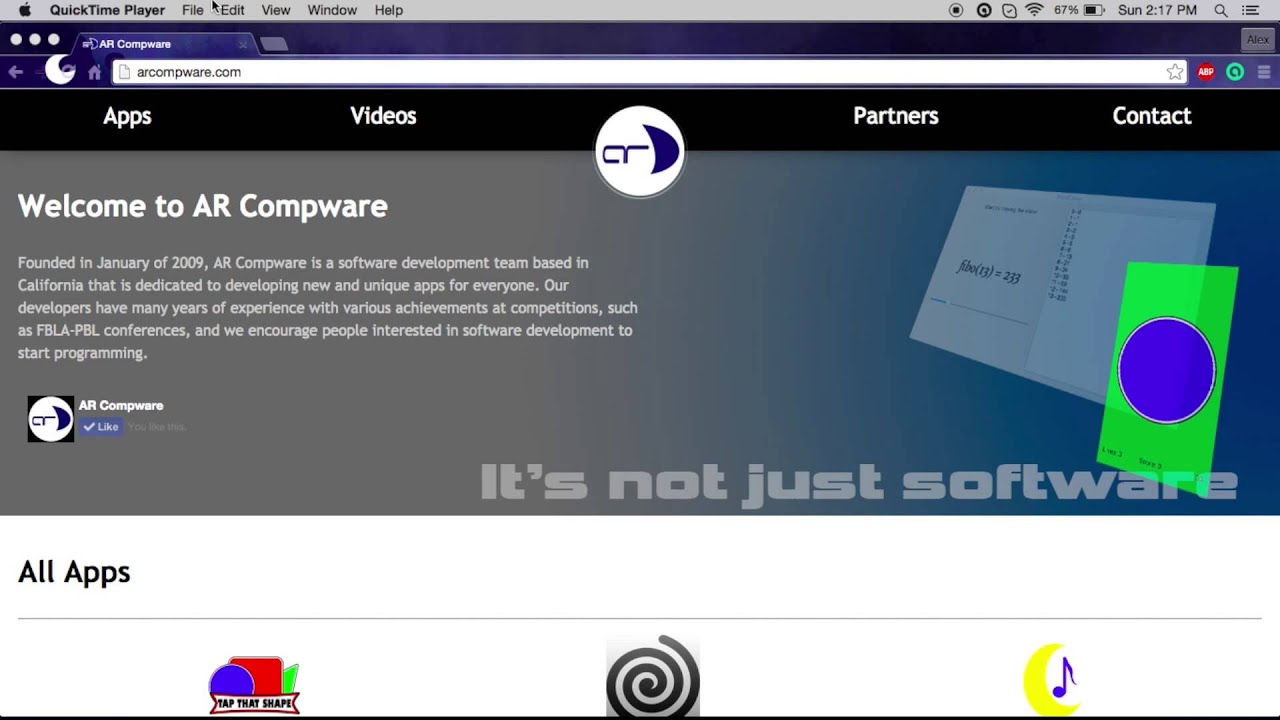Screen dimensions: 1280x720
Task: Click the battery status icon
Action: pyautogui.click(x=1095, y=10)
